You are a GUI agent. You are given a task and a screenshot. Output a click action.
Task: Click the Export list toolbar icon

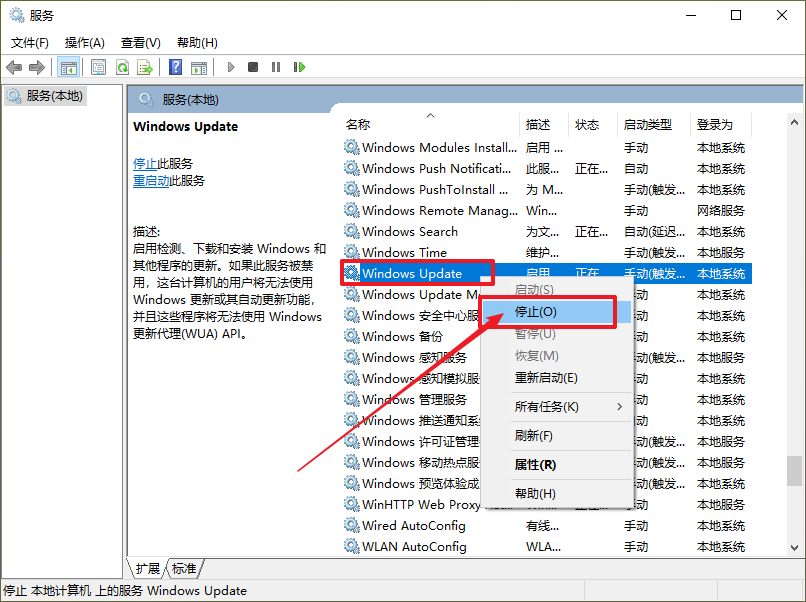(x=145, y=67)
